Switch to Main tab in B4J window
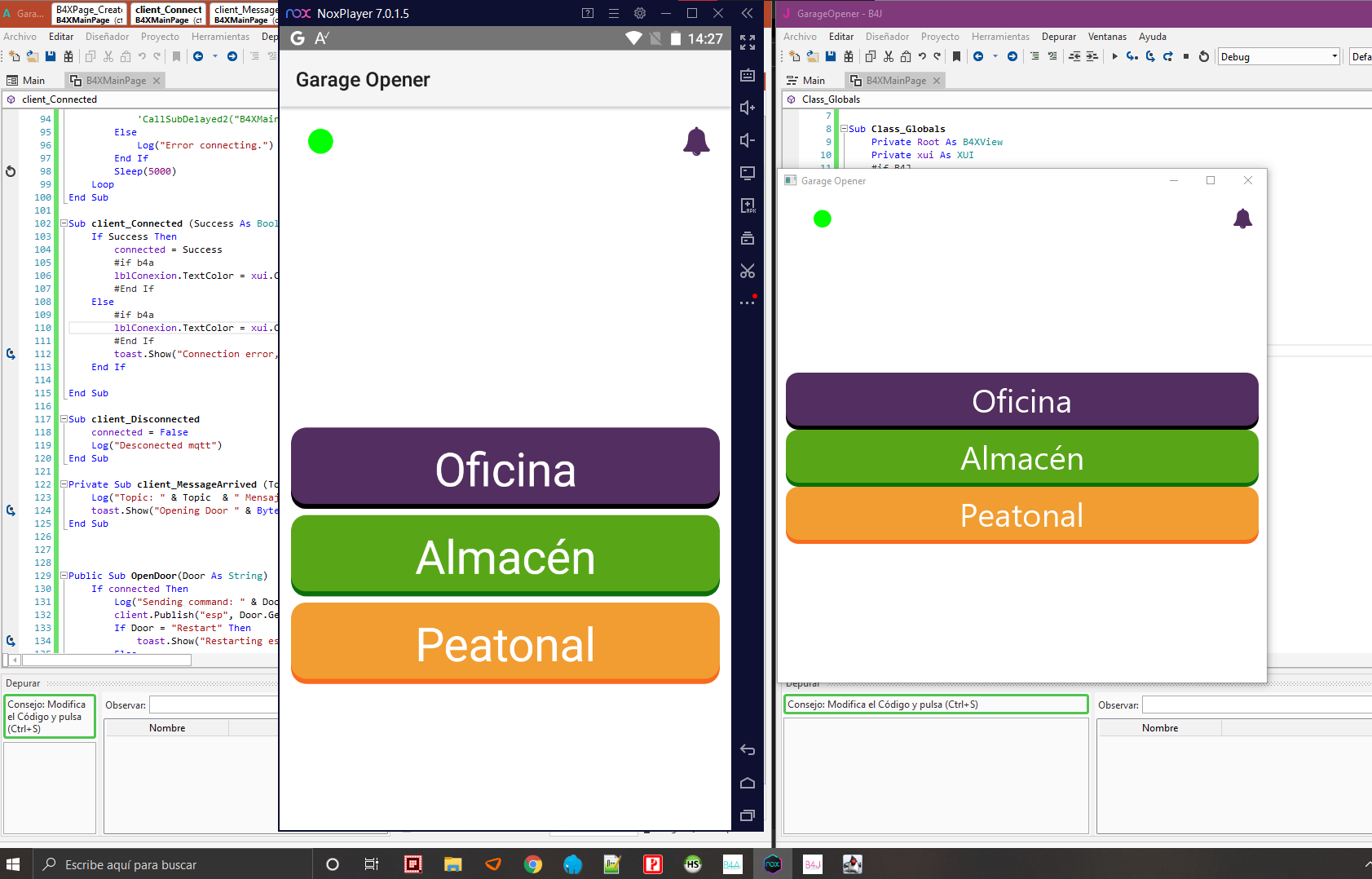This screenshot has height=879, width=1372. tap(805, 80)
